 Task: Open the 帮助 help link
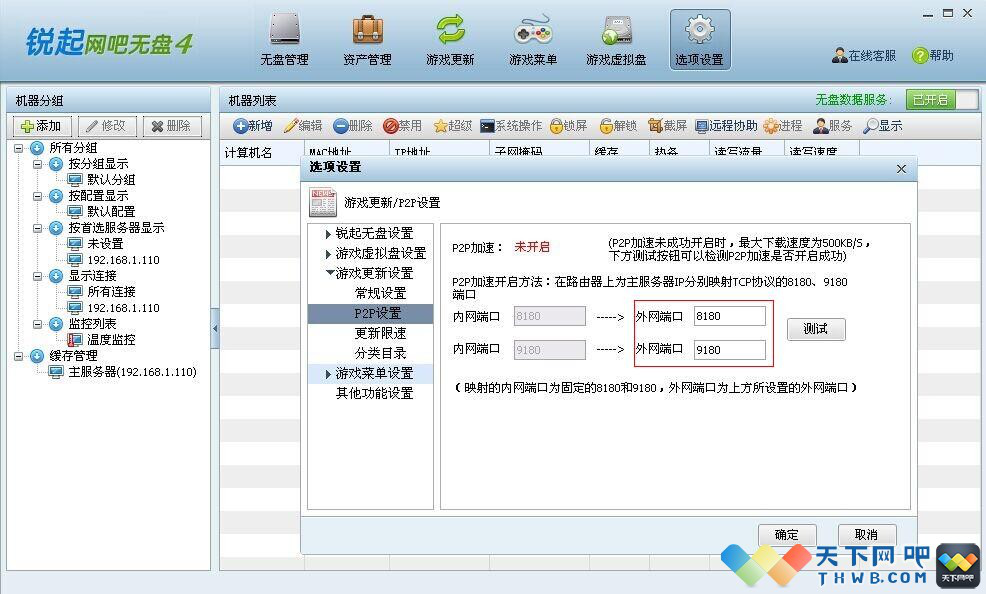point(933,56)
